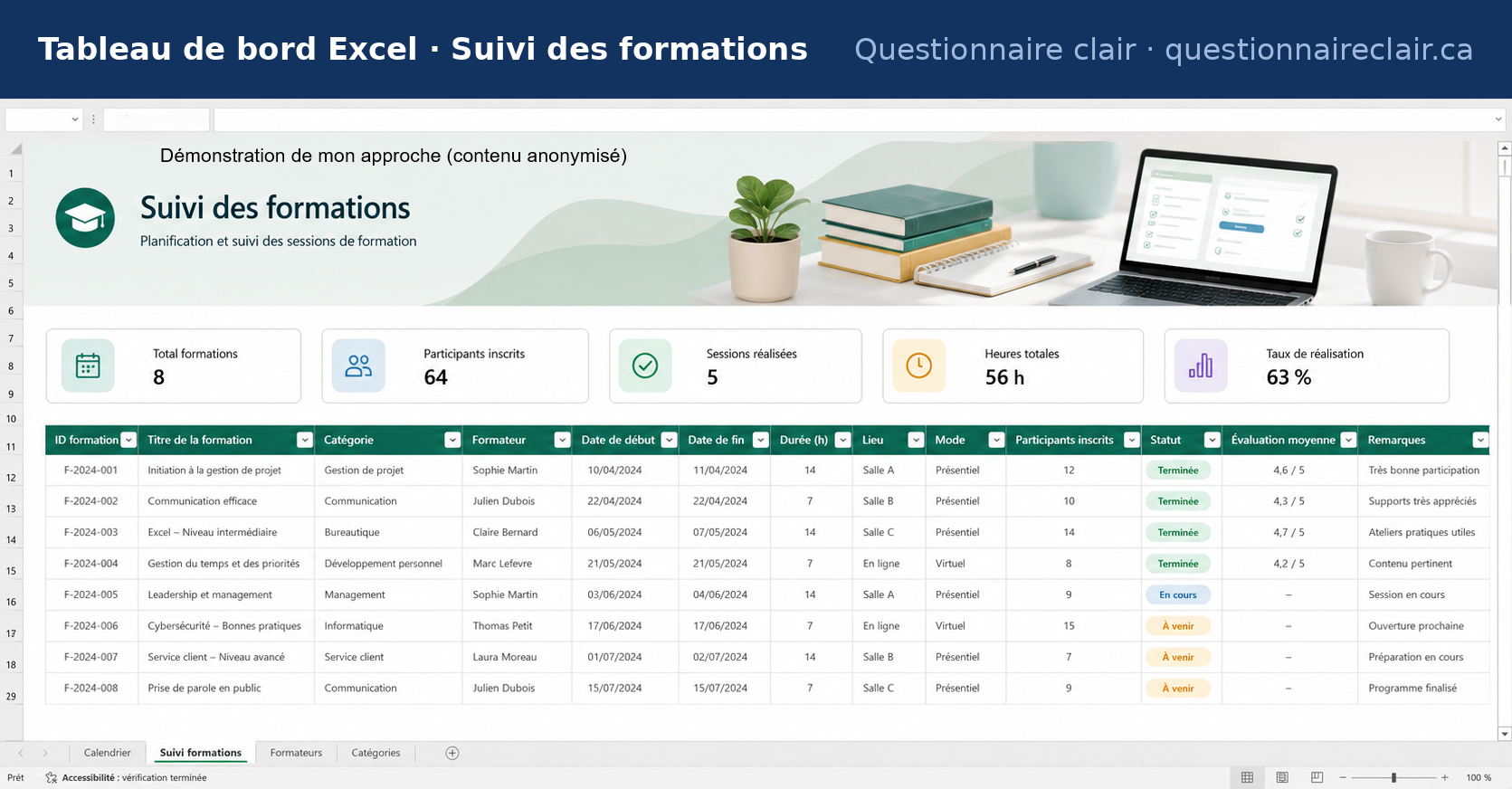Viewport: 1512px width, 789px height.
Task: Open Participants inscrits filter dropdown
Action: pos(1131,440)
